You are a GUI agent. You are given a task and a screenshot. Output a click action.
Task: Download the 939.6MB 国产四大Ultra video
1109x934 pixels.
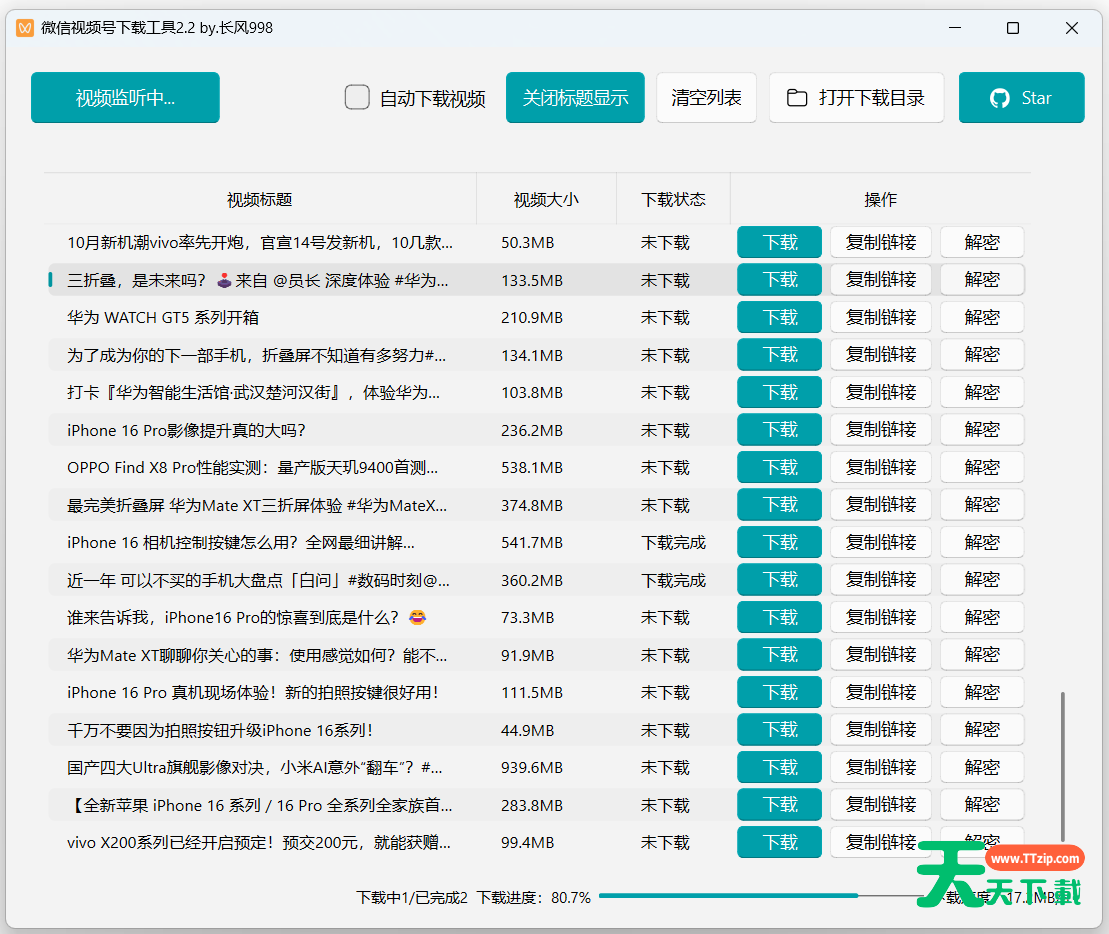779,767
